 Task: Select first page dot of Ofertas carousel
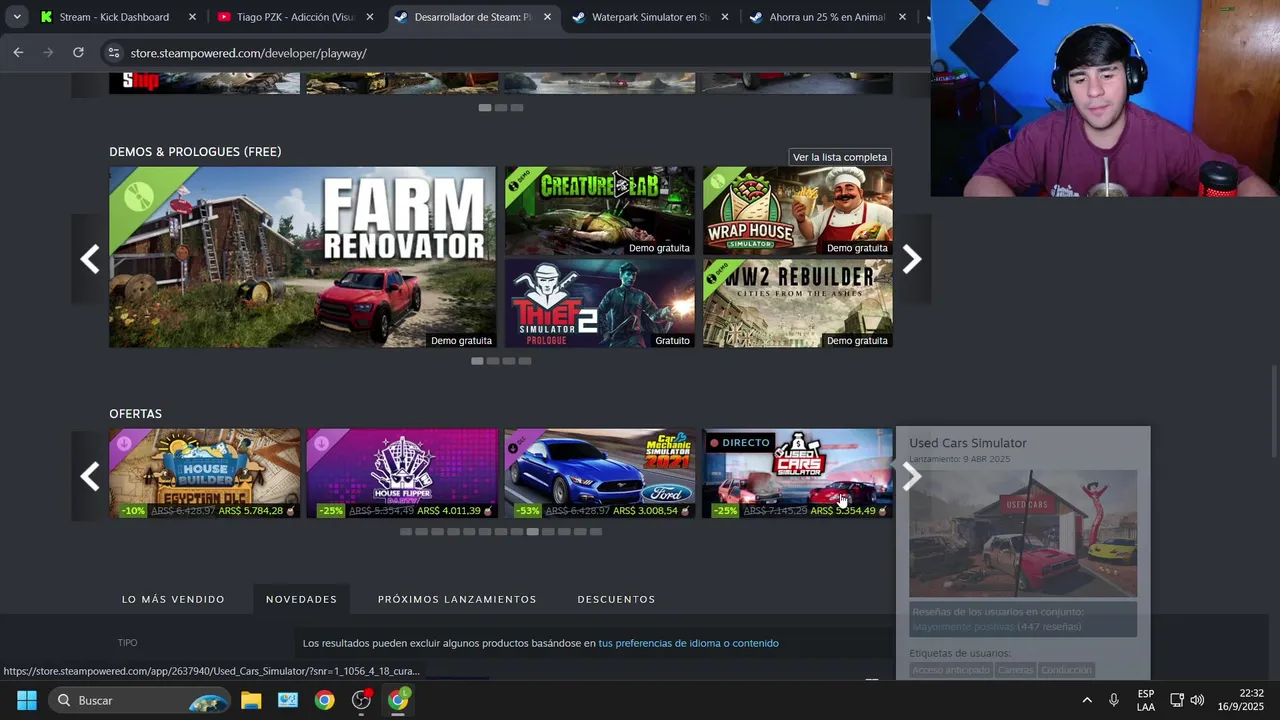[x=405, y=532]
